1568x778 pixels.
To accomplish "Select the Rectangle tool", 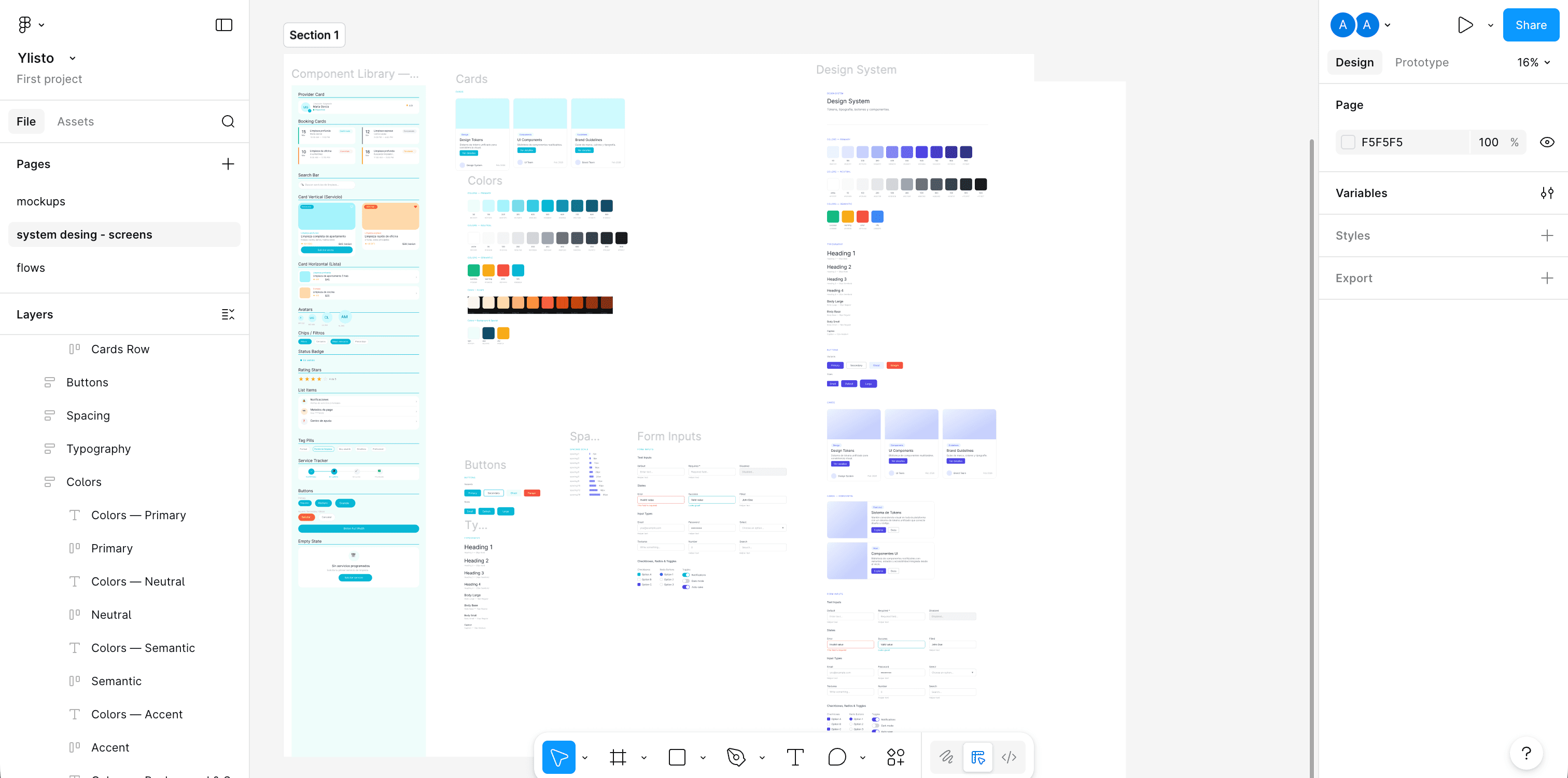I will 677,757.
